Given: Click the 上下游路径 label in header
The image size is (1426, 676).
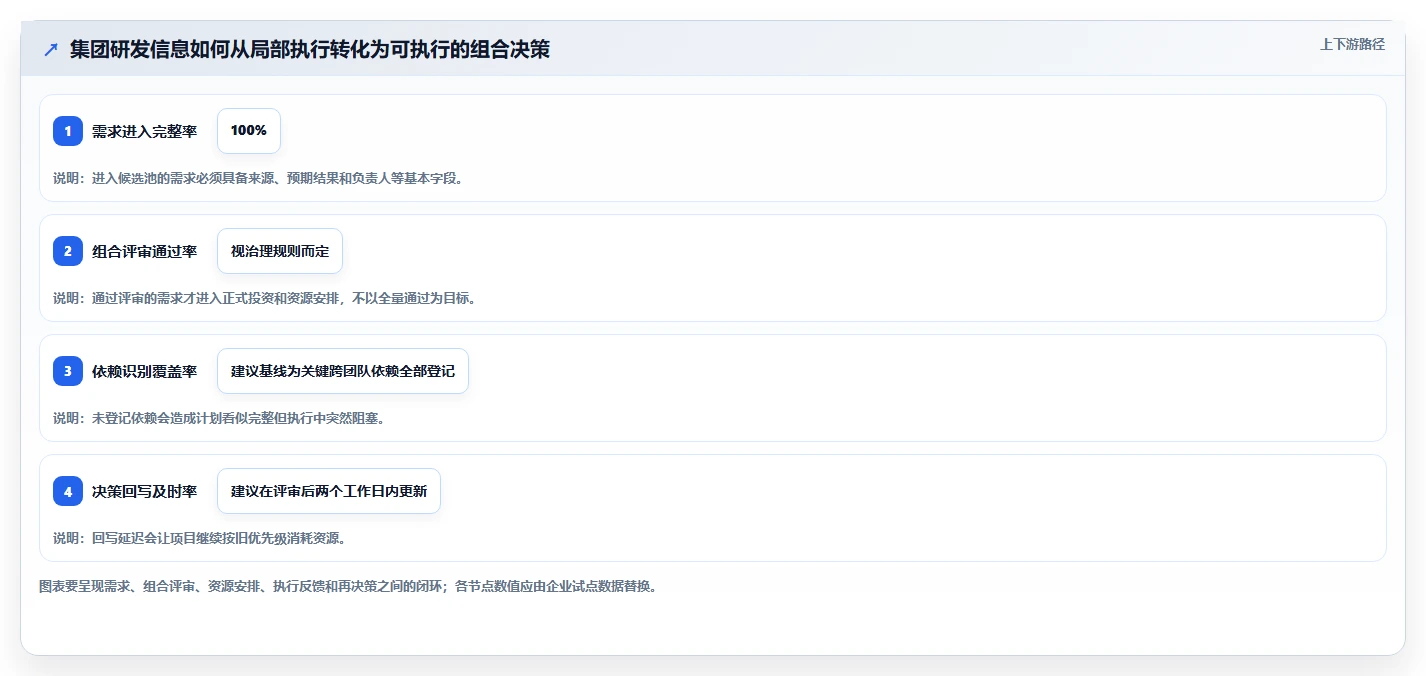Looking at the screenshot, I should click(1352, 44).
